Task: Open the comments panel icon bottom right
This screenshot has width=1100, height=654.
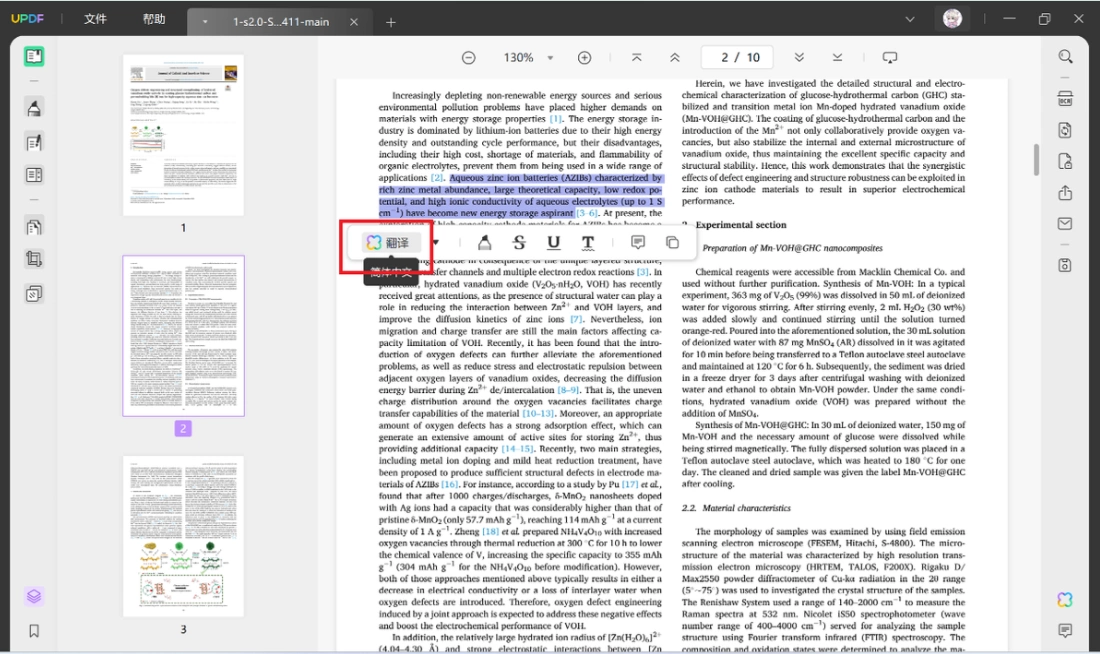Action: pos(1065,631)
